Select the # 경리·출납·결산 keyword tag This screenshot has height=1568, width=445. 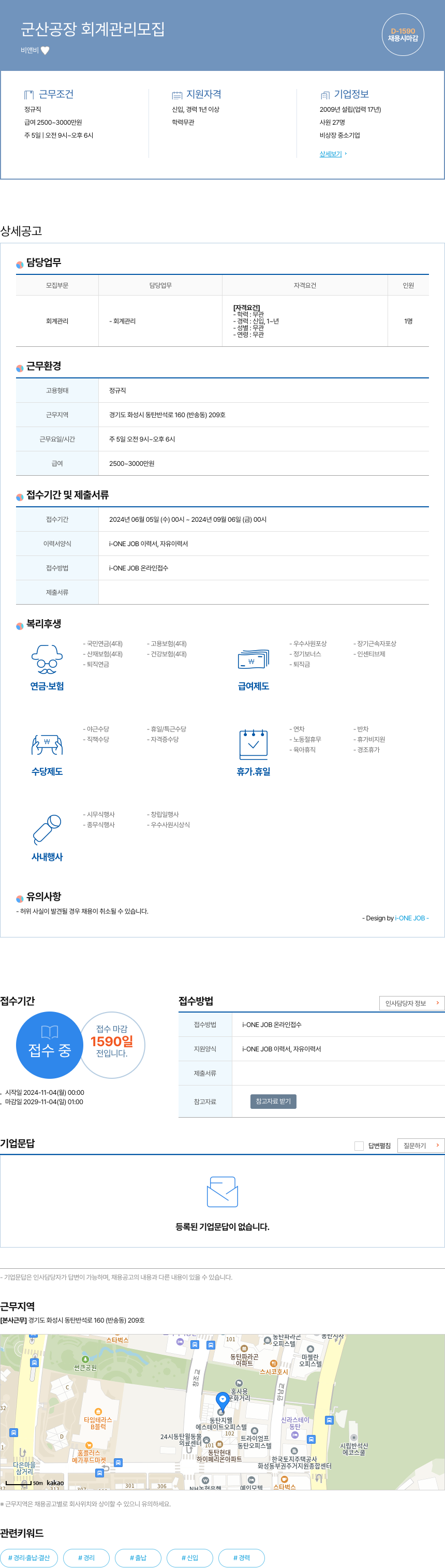pyautogui.click(x=29, y=1558)
